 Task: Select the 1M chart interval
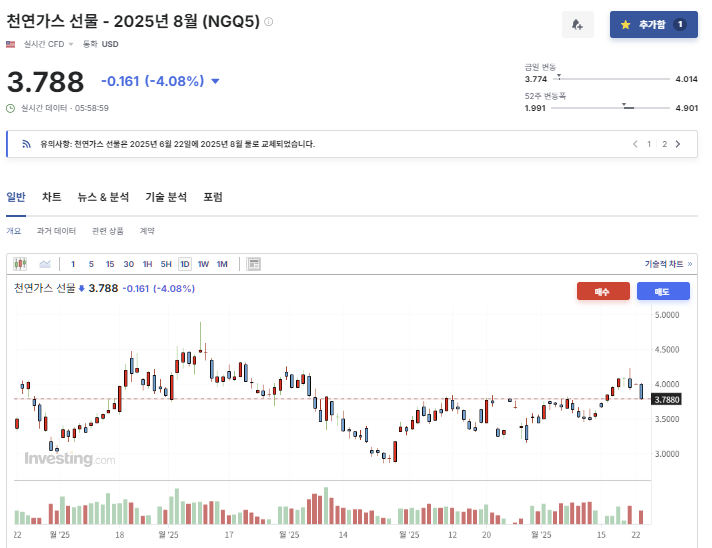222,264
